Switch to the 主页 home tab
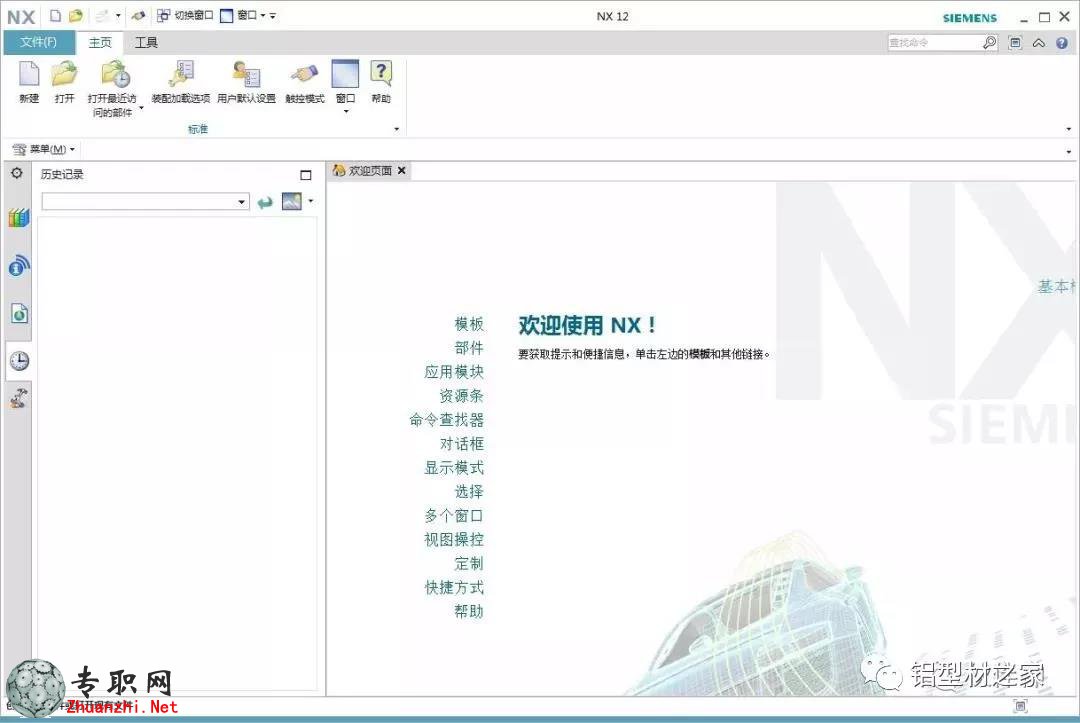This screenshot has width=1080, height=723. [100, 43]
